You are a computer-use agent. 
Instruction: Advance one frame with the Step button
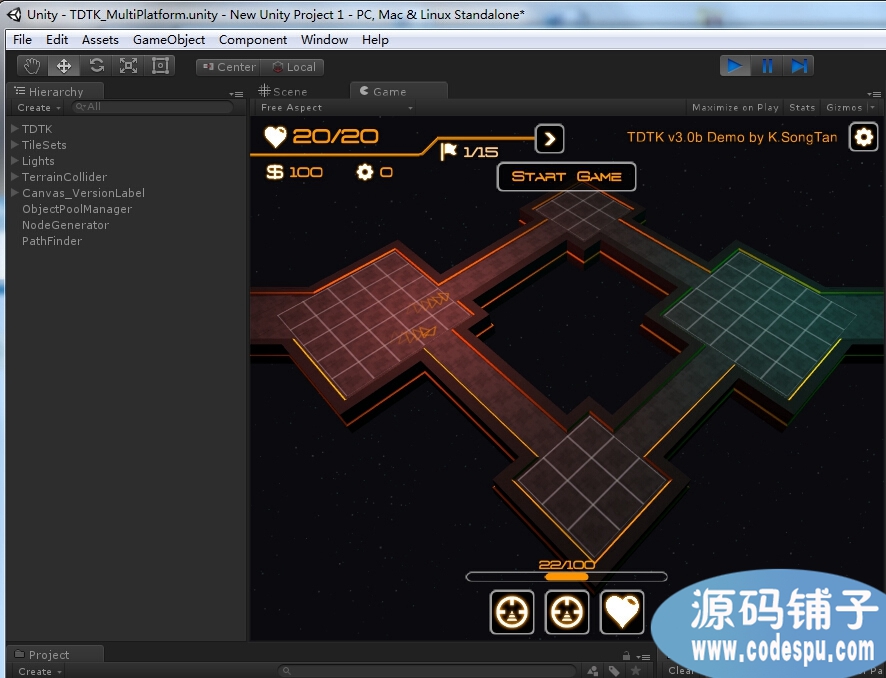pyautogui.click(x=798, y=66)
